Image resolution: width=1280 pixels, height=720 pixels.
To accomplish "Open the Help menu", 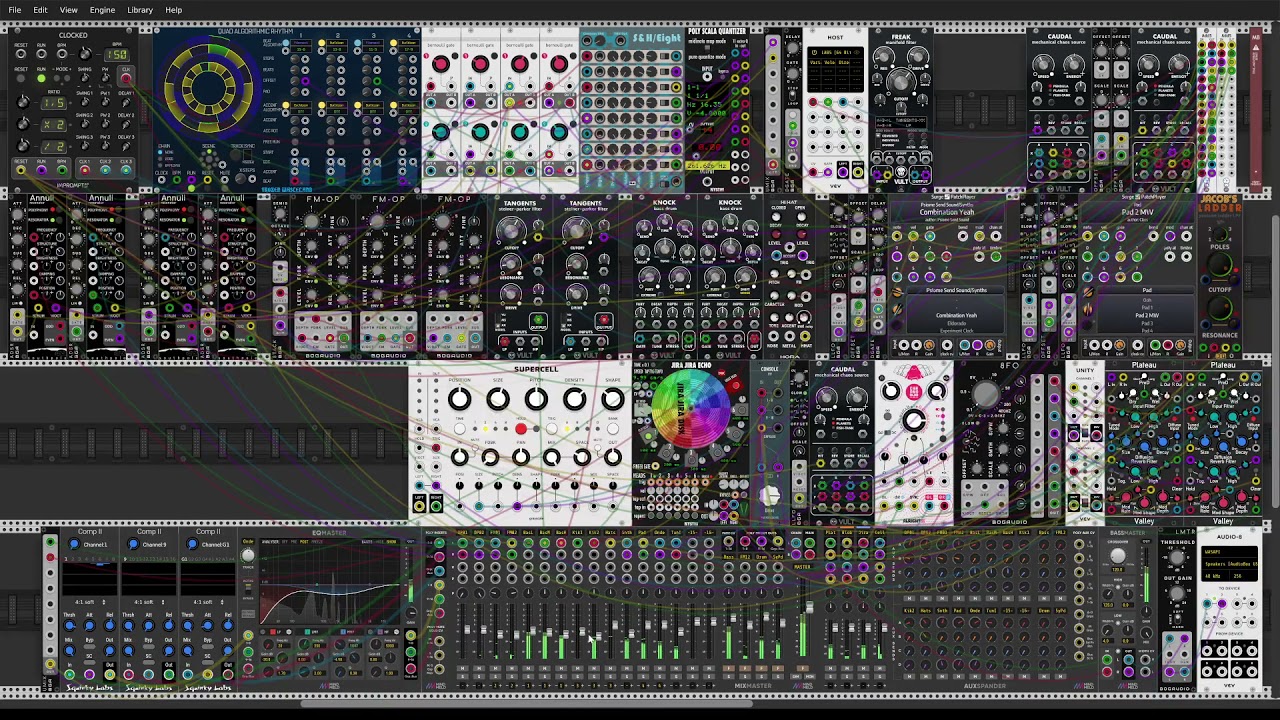I will coord(173,10).
